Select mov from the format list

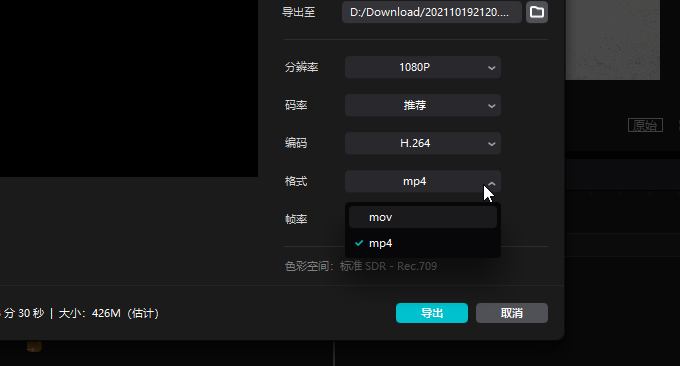tap(423, 217)
